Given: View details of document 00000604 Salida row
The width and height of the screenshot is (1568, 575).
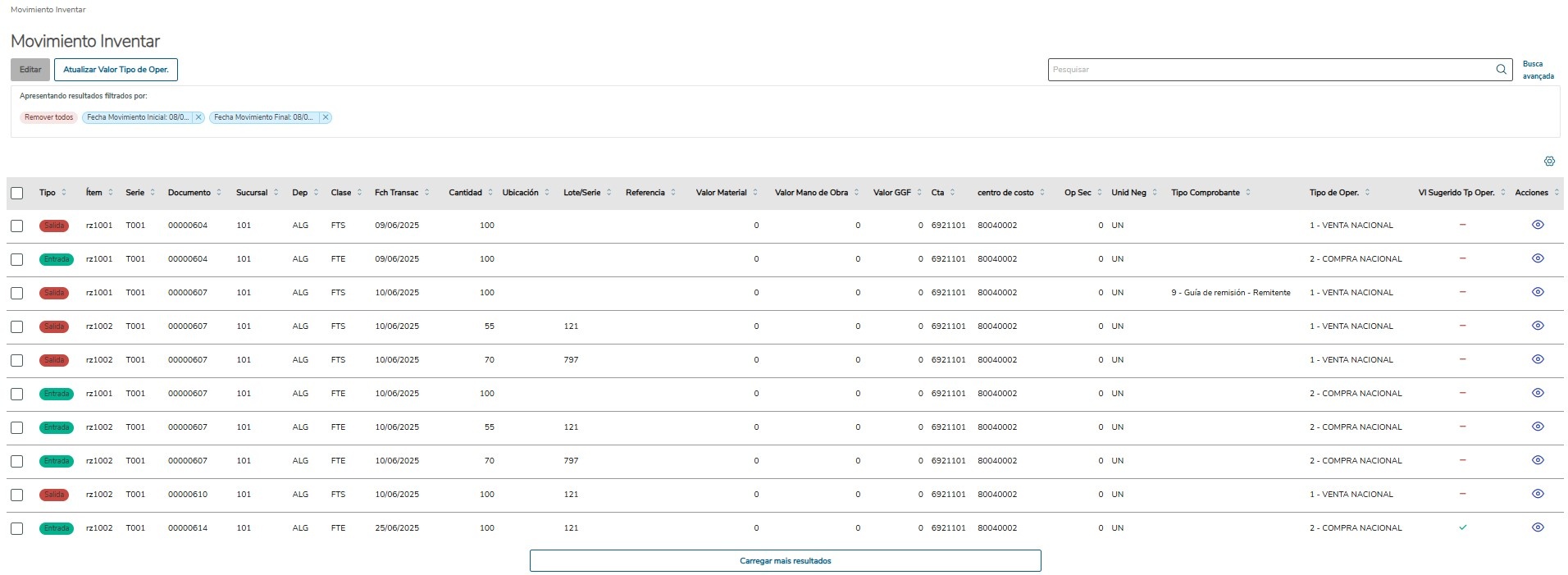Looking at the screenshot, I should (1538, 225).
